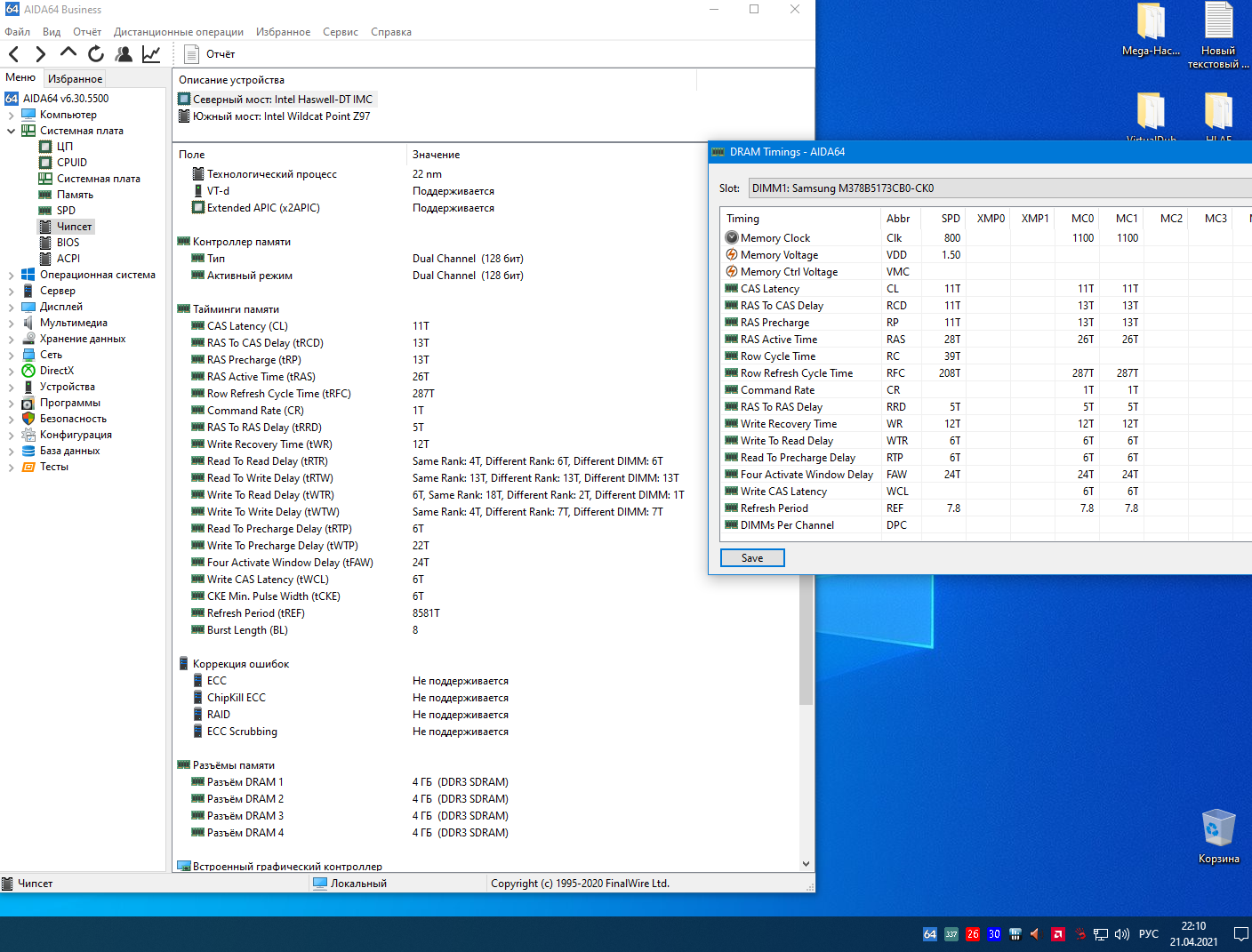
Task: Open the line graph icon in the toolbar
Action: 151,54
